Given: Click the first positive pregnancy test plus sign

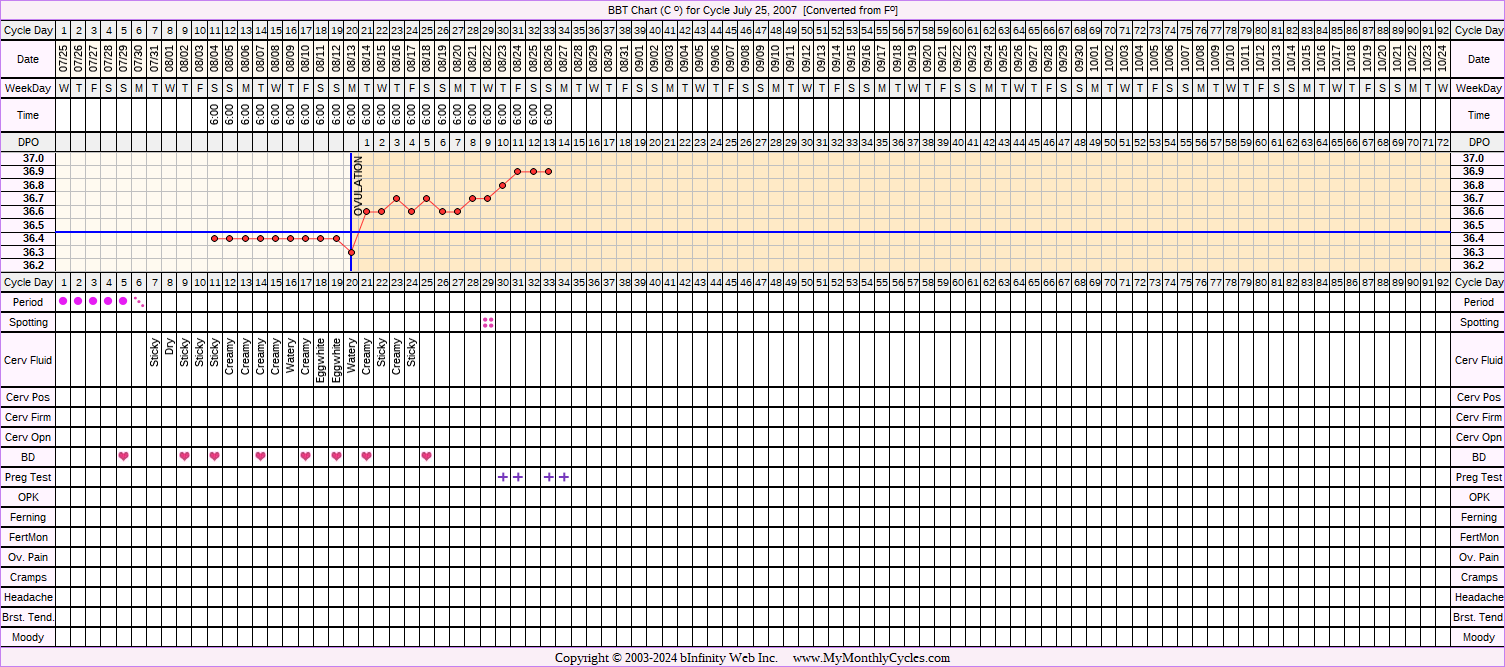Looking at the screenshot, I should [503, 477].
